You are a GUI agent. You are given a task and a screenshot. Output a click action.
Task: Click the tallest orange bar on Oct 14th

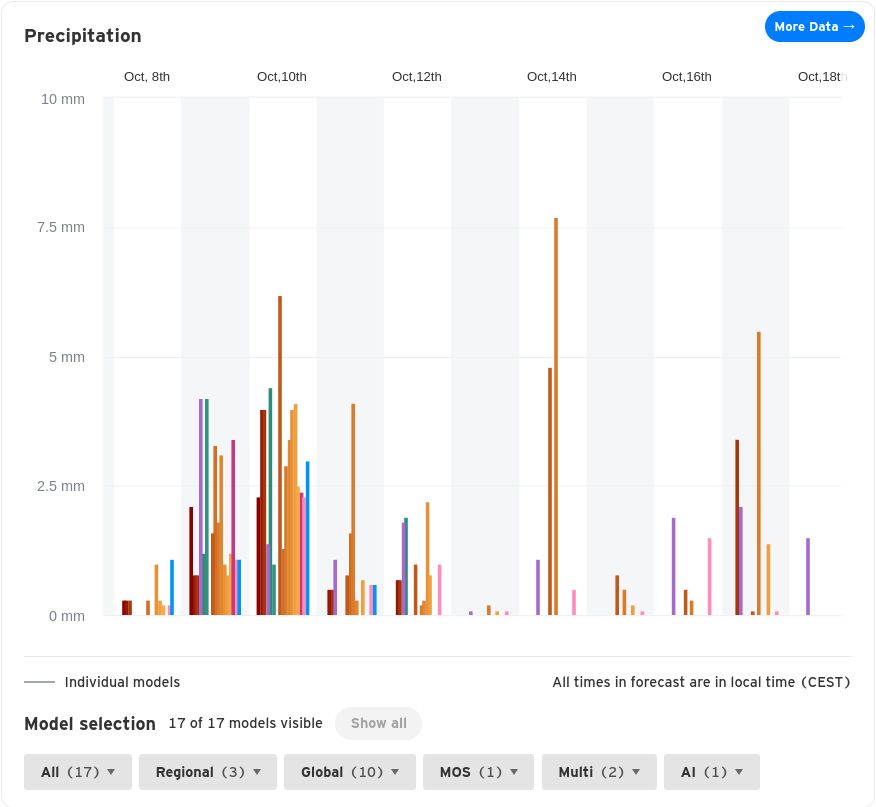(556, 416)
